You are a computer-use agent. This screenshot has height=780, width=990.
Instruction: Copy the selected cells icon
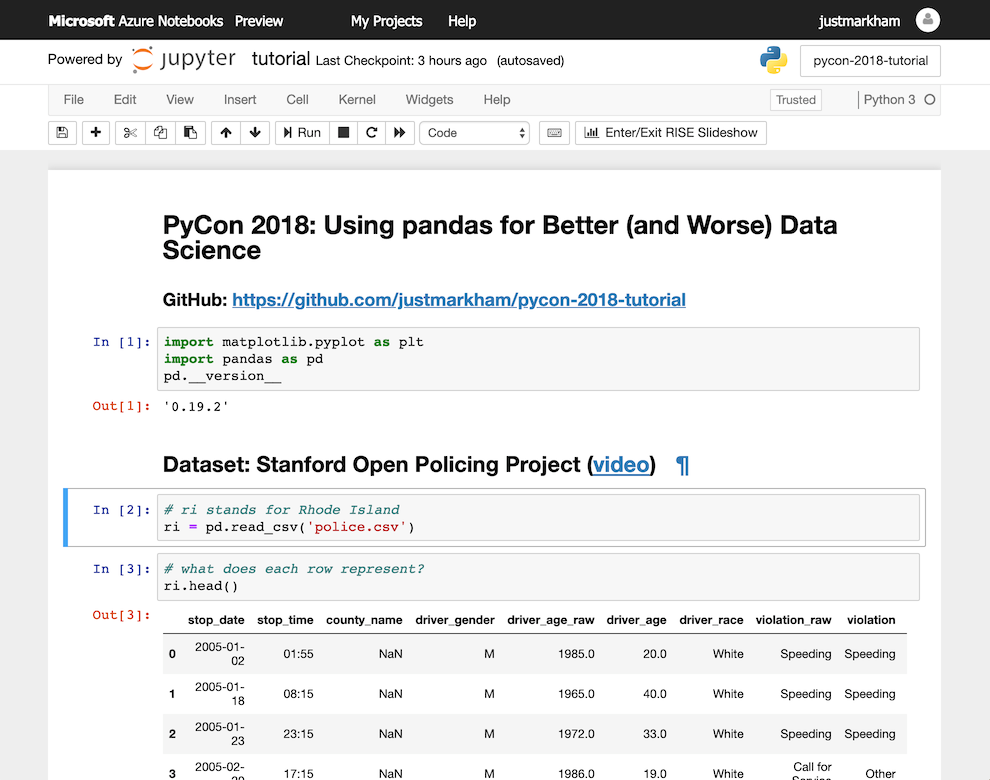click(160, 132)
